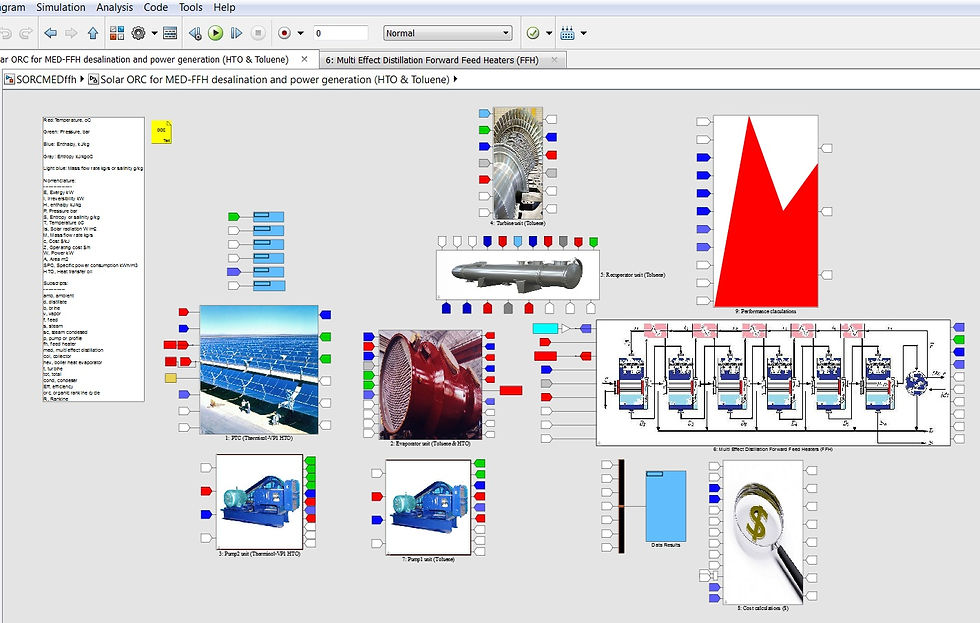Click the Record simulation icon

coord(284,33)
